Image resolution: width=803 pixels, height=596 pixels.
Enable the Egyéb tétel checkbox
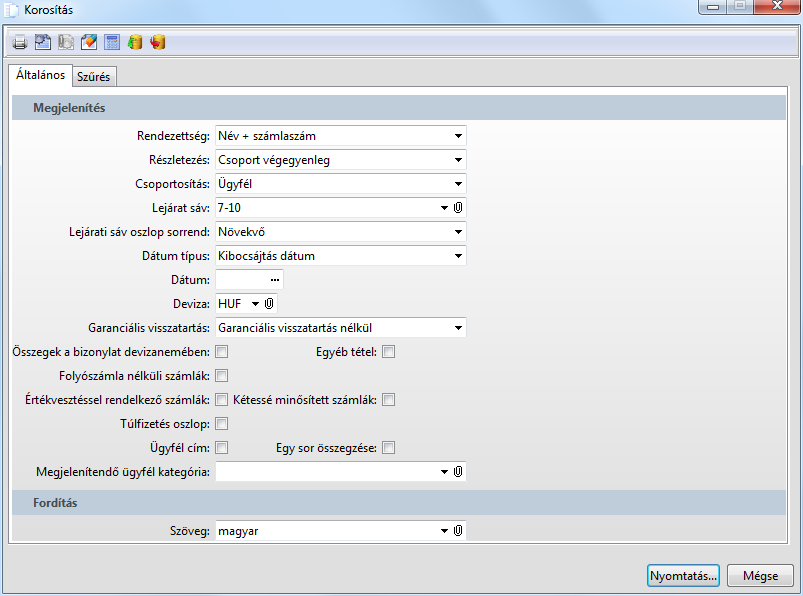tap(389, 352)
